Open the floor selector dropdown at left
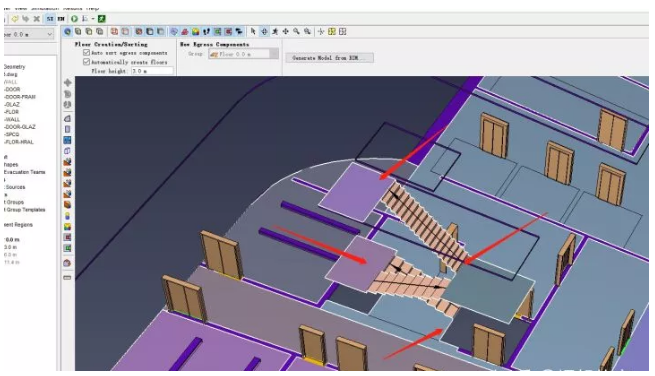Image resolution: width=655 pixels, height=376 pixels. tap(28, 34)
